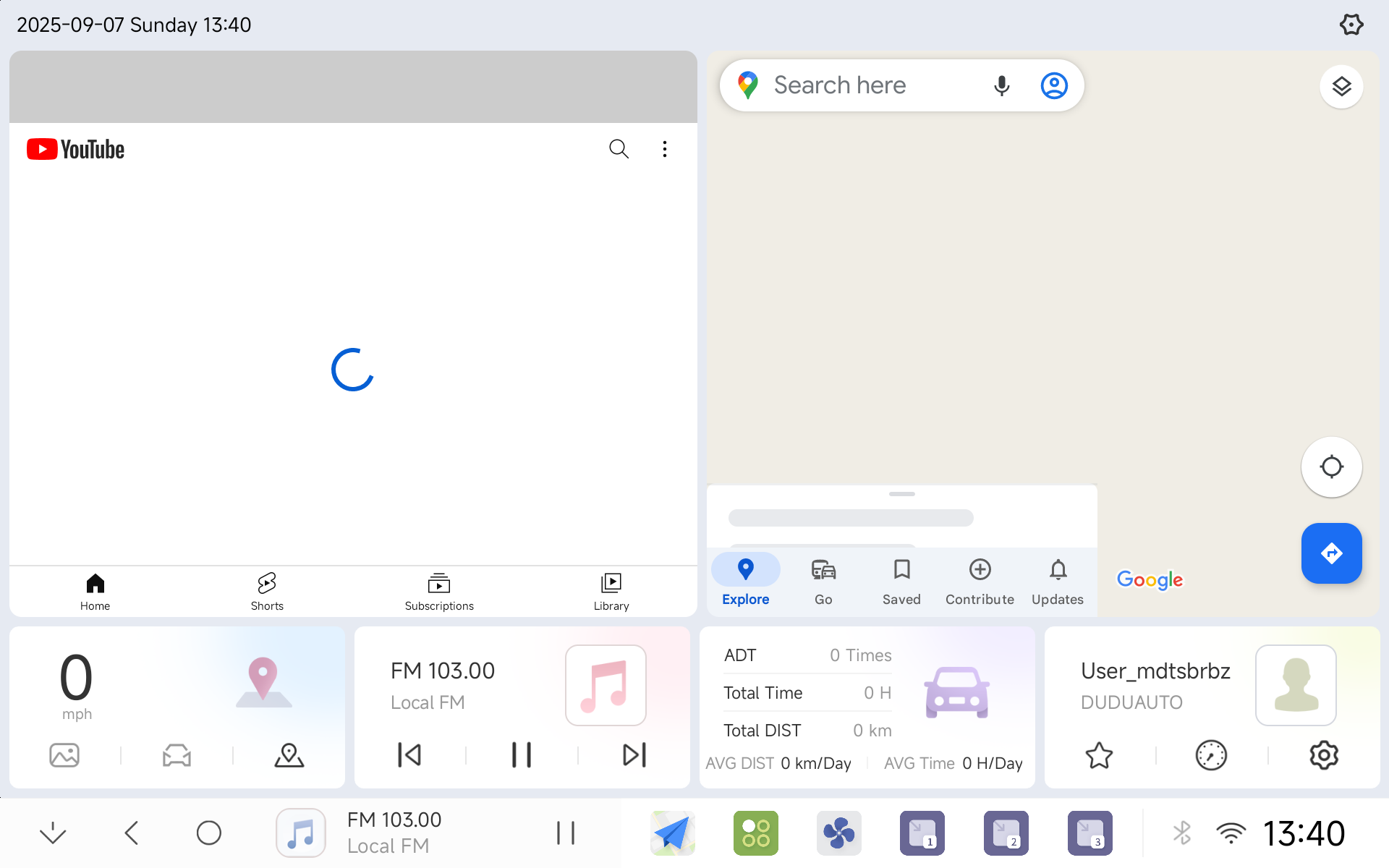The width and height of the screenshot is (1389, 868).
Task: Launch the paper plane navigation app
Action: (673, 833)
